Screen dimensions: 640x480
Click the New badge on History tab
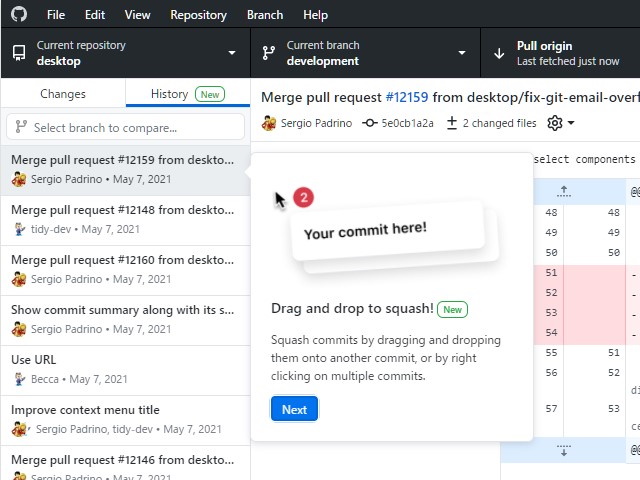210,94
